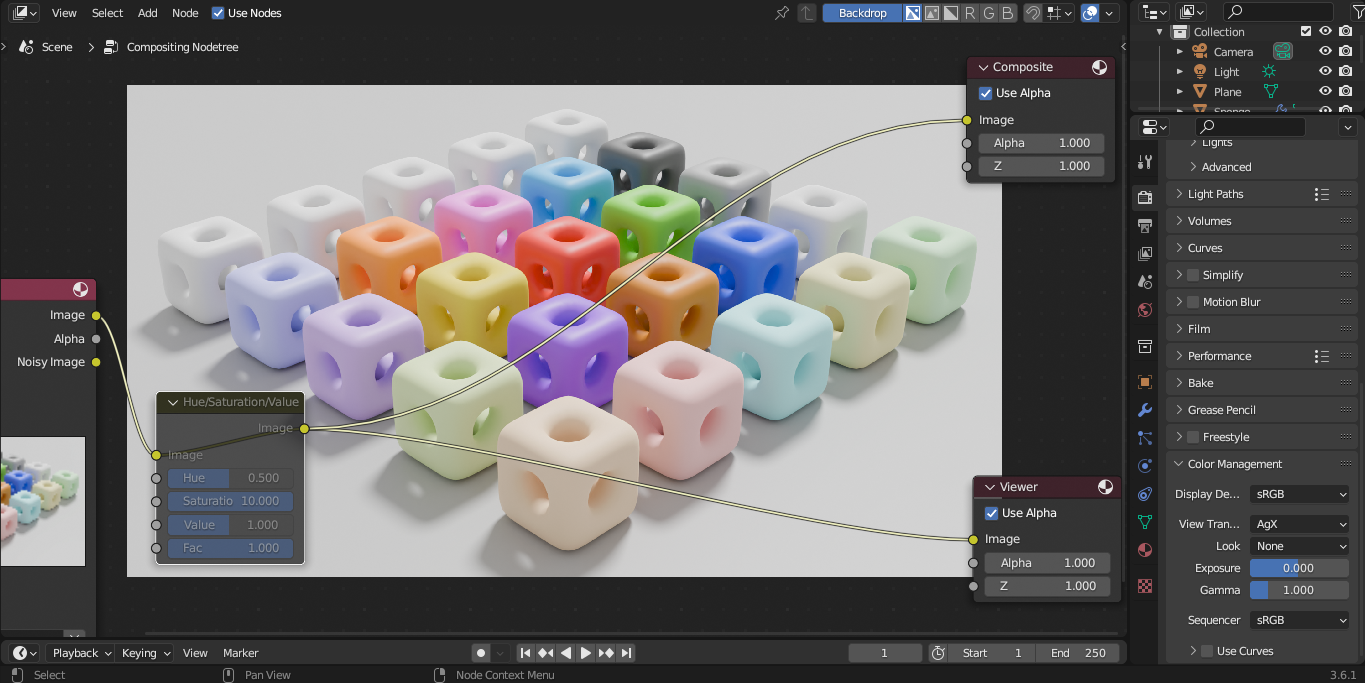This screenshot has width=1365, height=683.
Task: Toggle the Backdrop button
Action: [x=862, y=13]
